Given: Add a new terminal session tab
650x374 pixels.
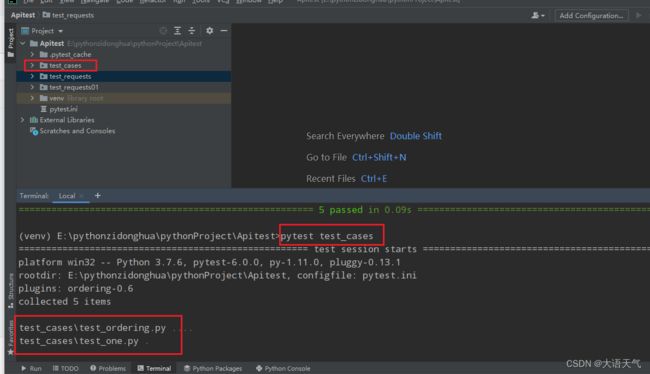Looking at the screenshot, I should pos(97,195).
